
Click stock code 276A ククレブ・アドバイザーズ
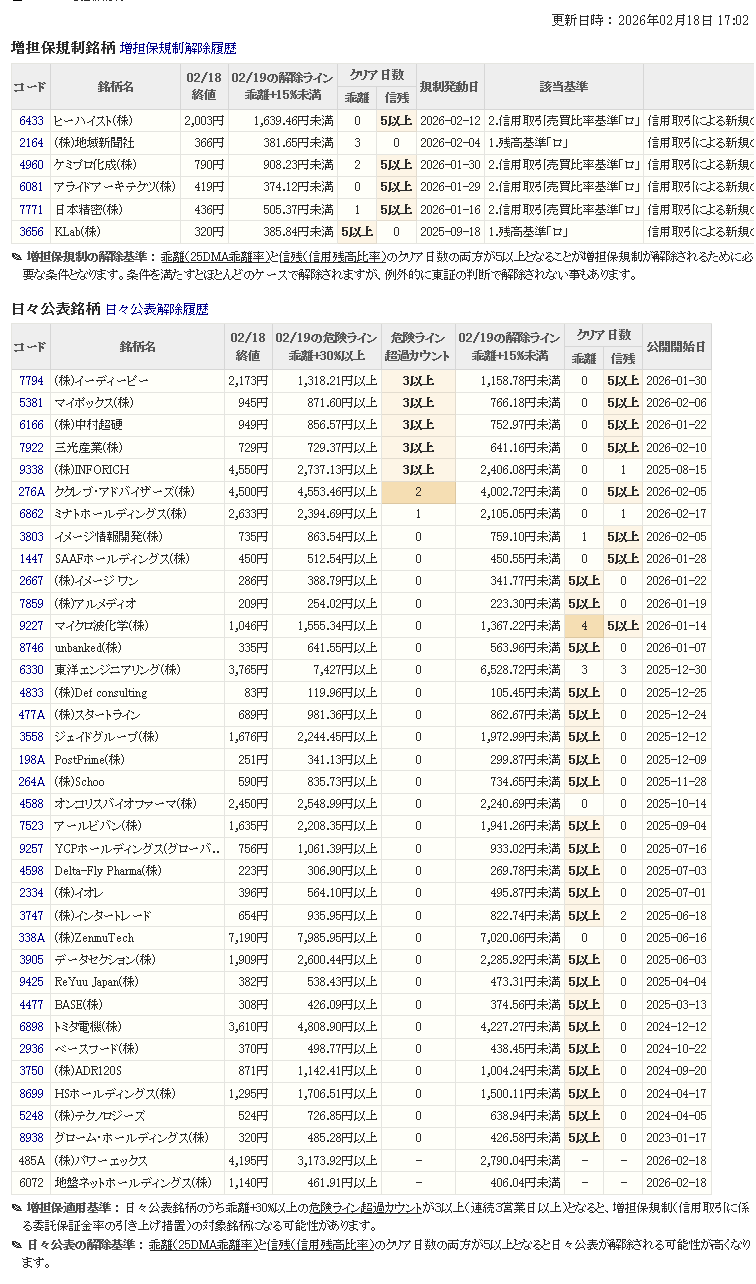click(x=31, y=492)
